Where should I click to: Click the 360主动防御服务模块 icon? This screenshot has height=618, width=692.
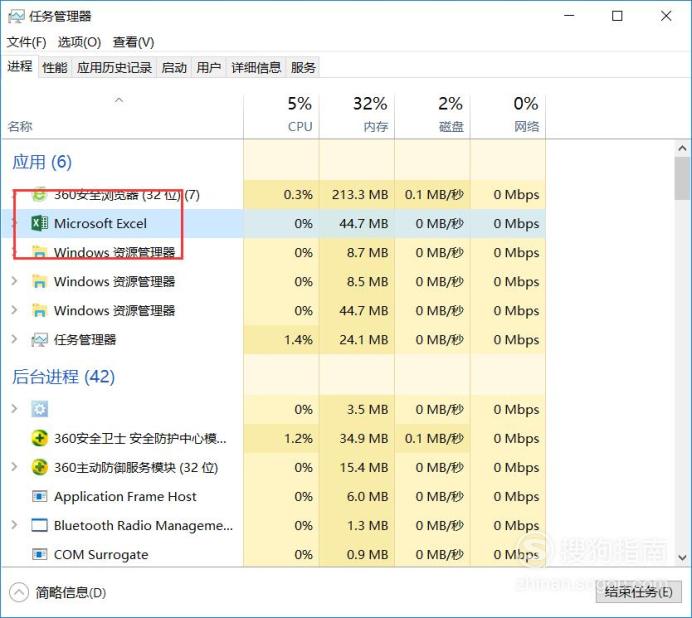39,467
